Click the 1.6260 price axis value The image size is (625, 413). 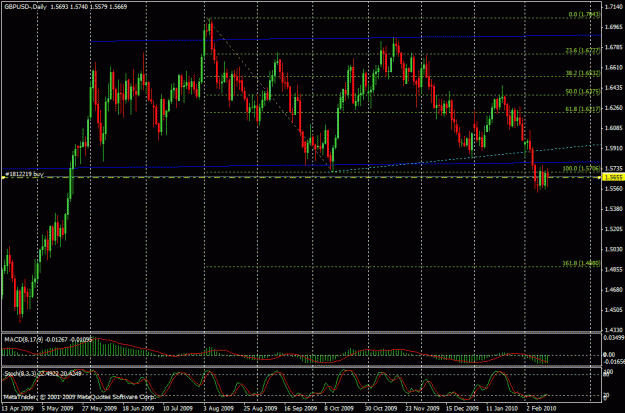[614, 108]
